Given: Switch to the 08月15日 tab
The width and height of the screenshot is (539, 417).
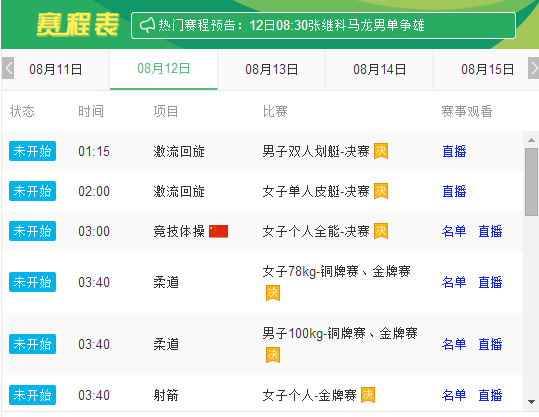Looking at the screenshot, I should 487,69.
